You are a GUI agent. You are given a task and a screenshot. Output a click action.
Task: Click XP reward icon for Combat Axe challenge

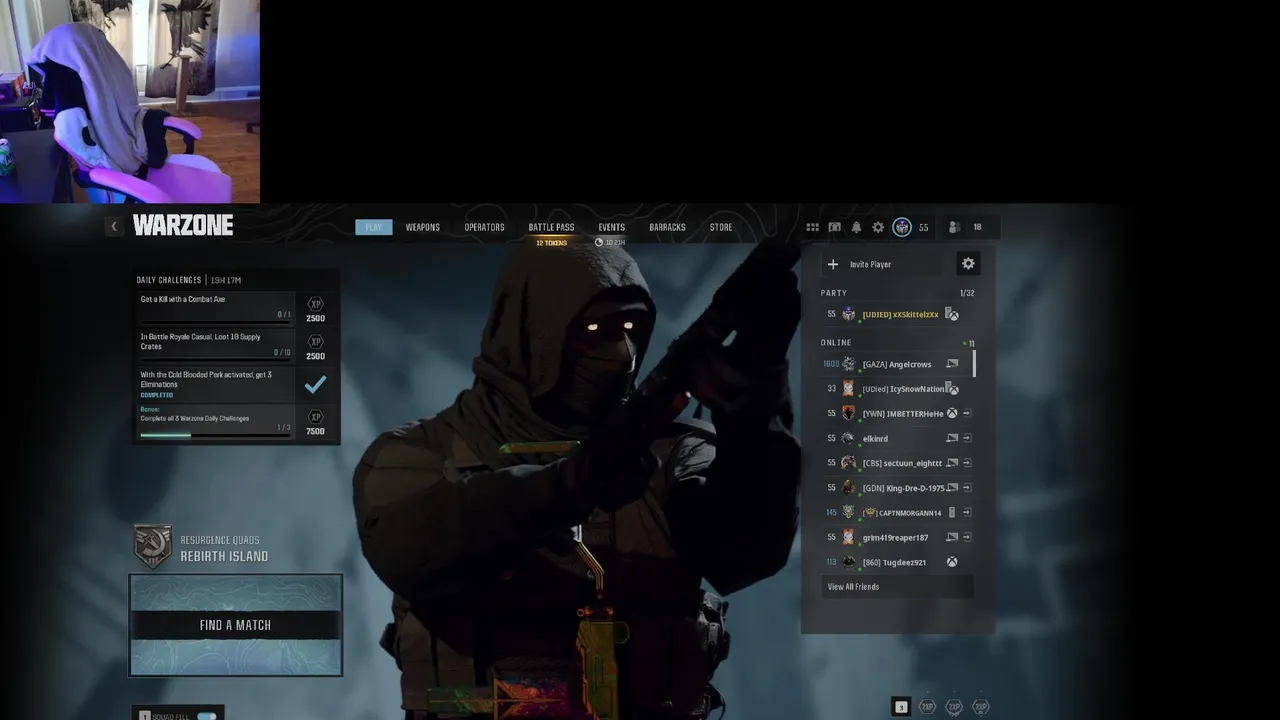(315, 304)
